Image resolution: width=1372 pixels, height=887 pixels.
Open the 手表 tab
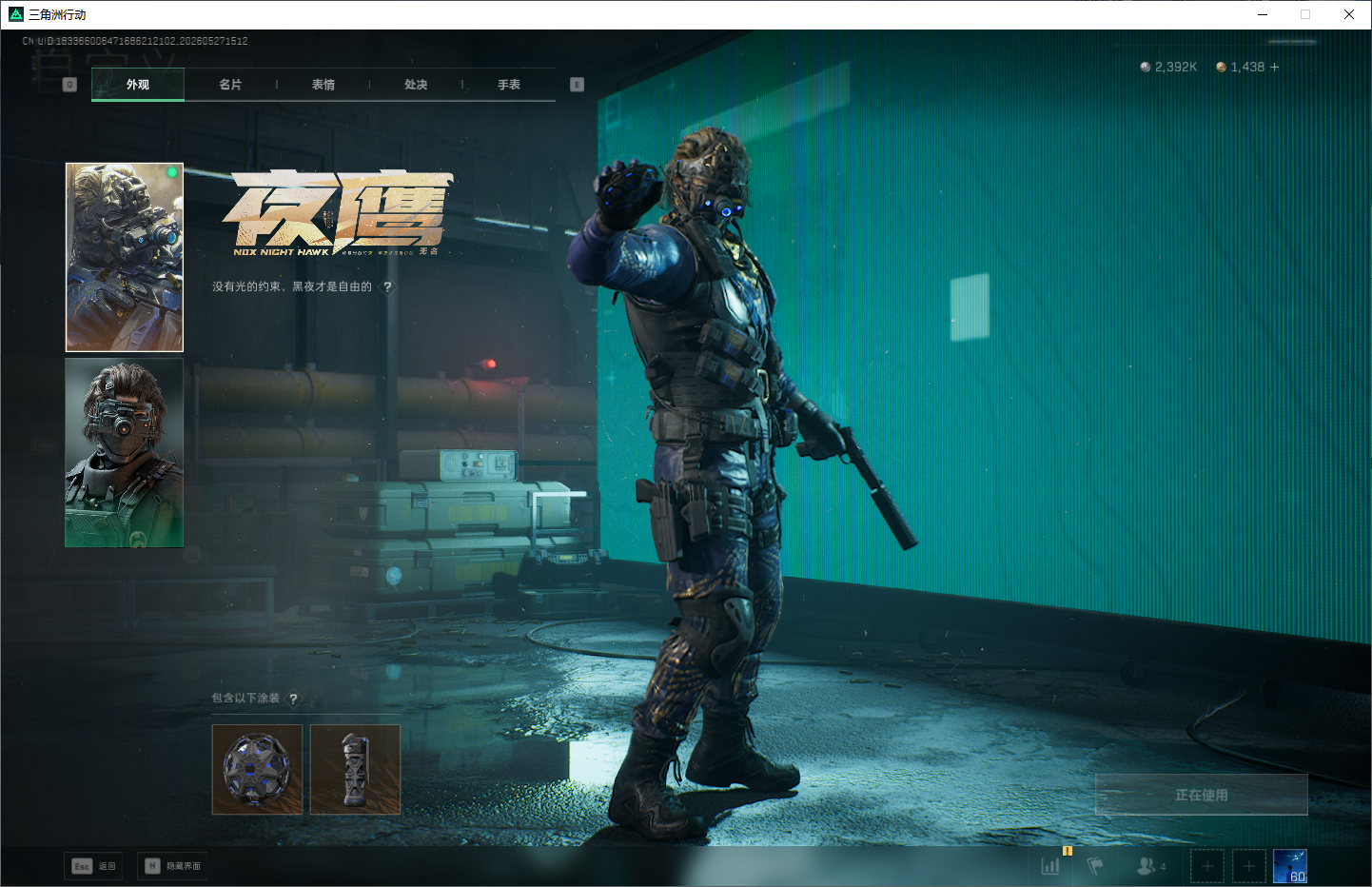click(x=509, y=85)
